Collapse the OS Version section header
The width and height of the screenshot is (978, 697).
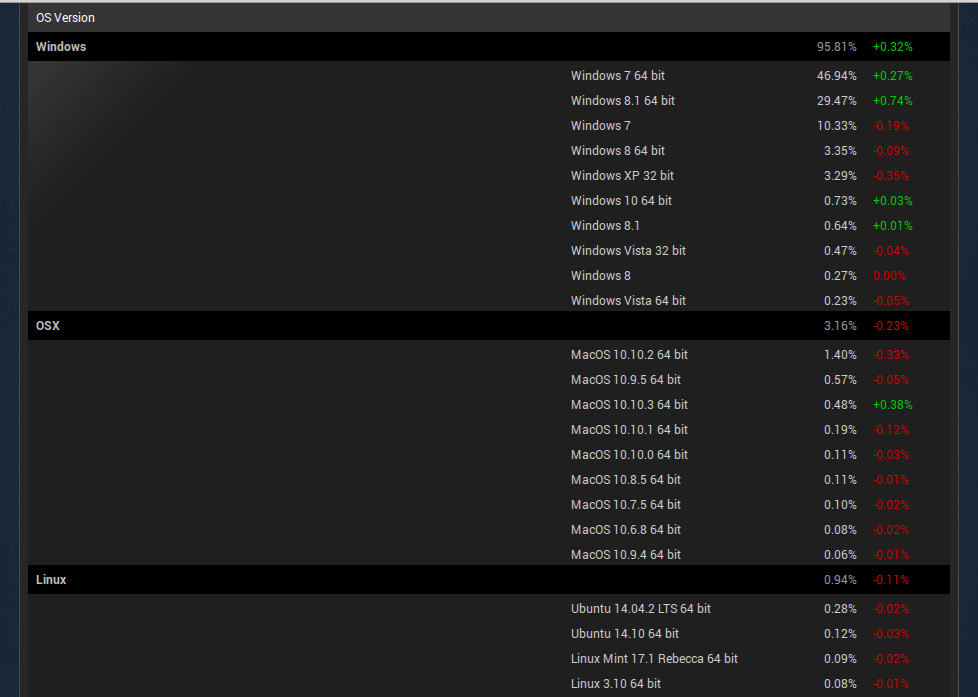pyautogui.click(x=489, y=17)
